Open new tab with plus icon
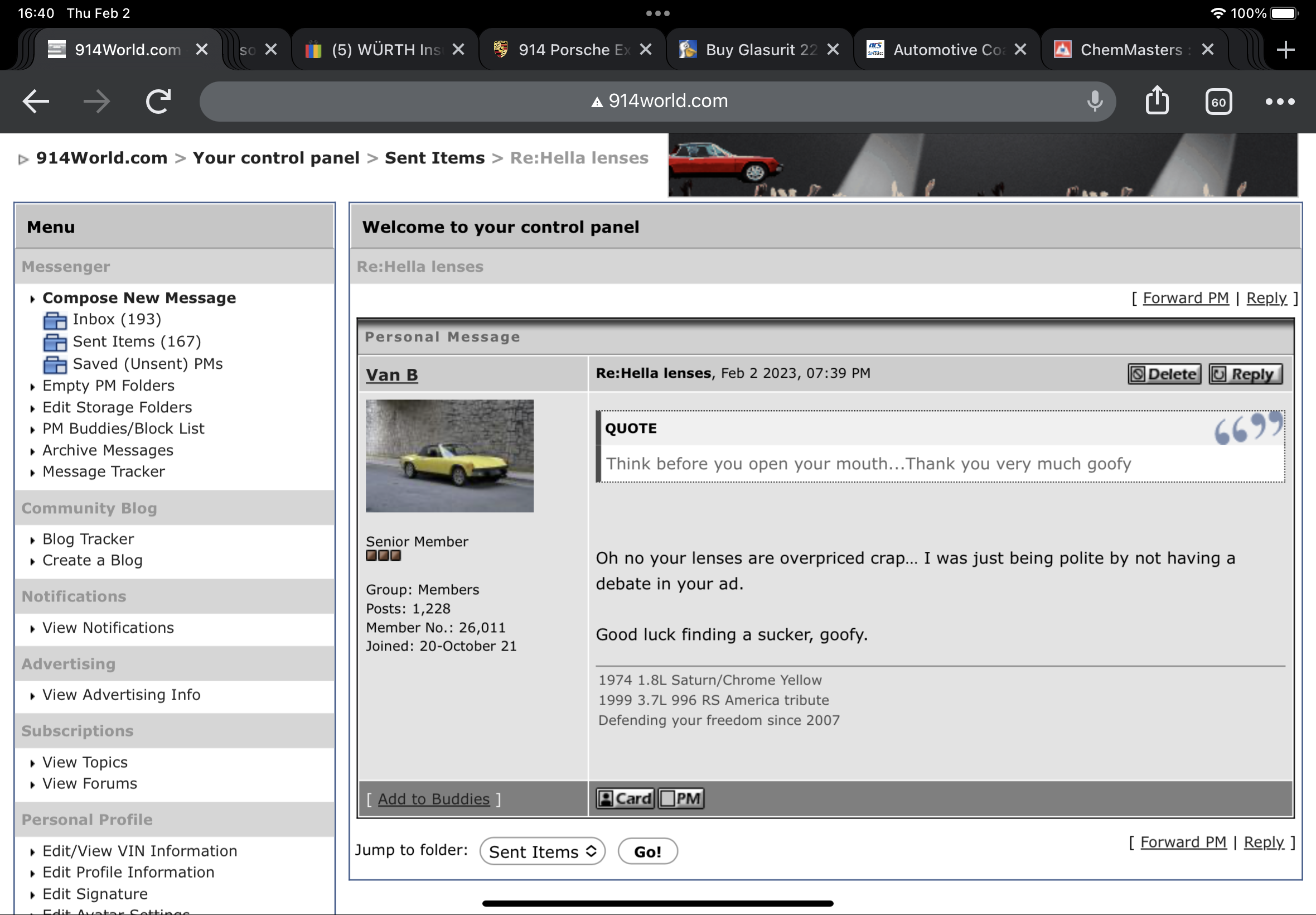The image size is (1316, 915). [x=1286, y=50]
